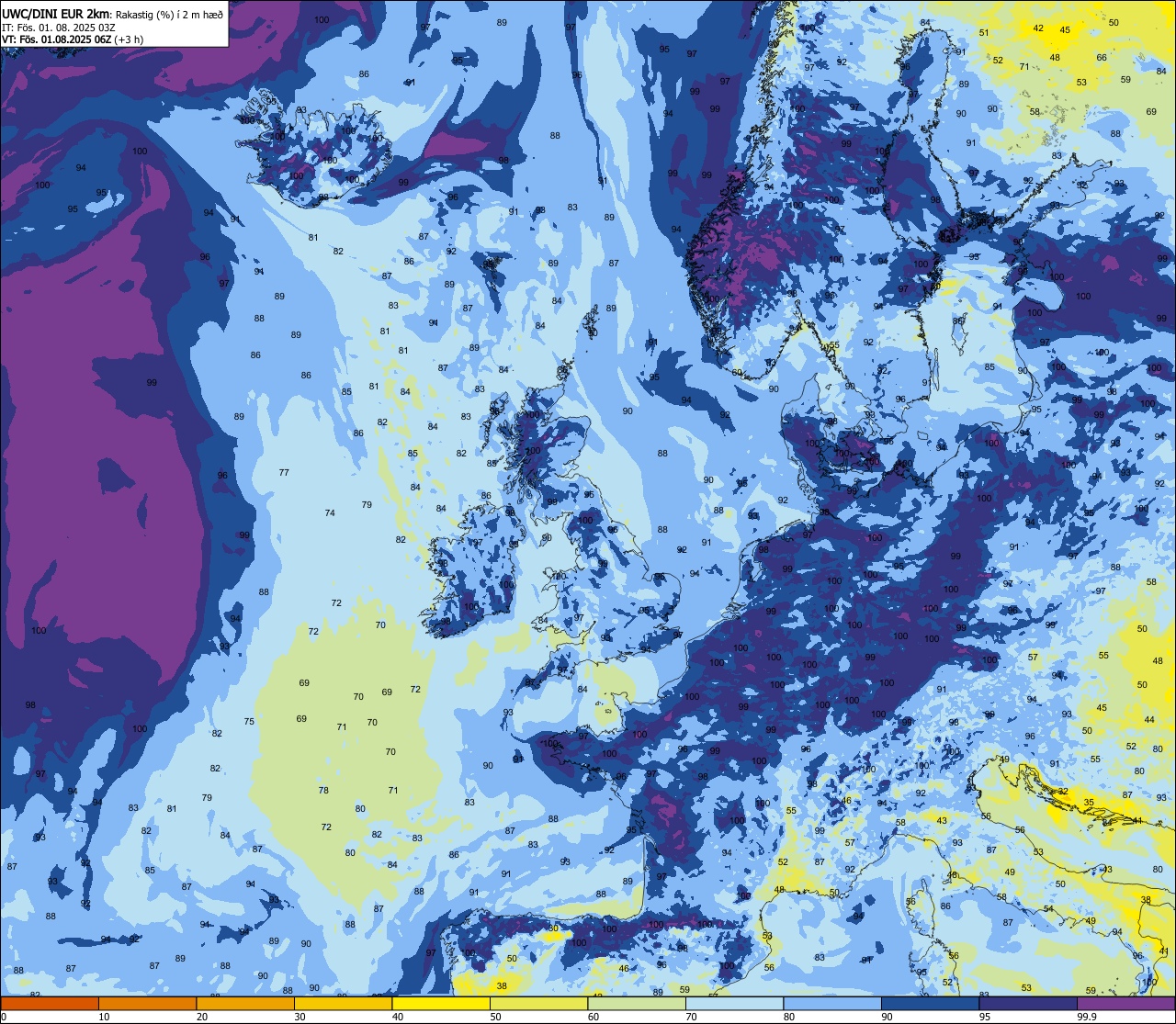Click the legend tick label "10"
The height and width of the screenshot is (1024, 1176).
[x=104, y=1017]
